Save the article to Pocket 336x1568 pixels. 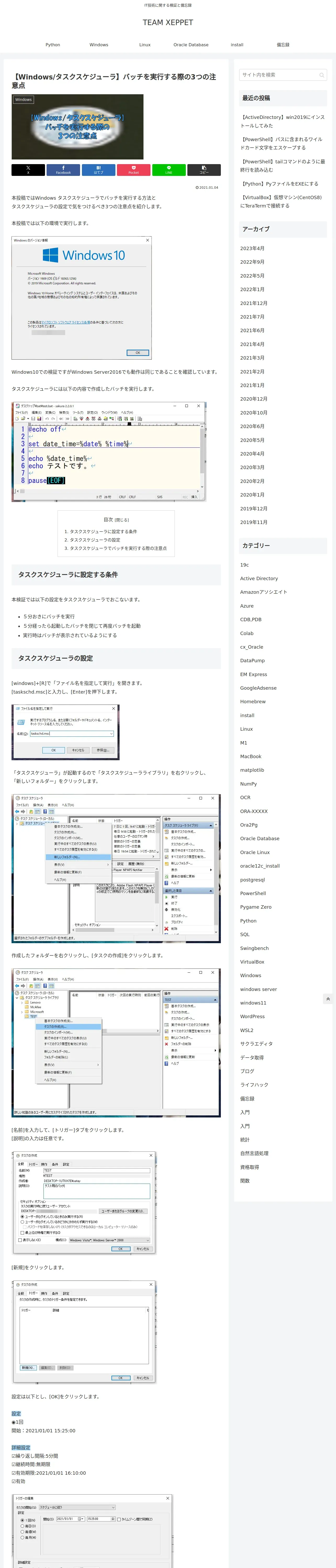click(x=133, y=170)
